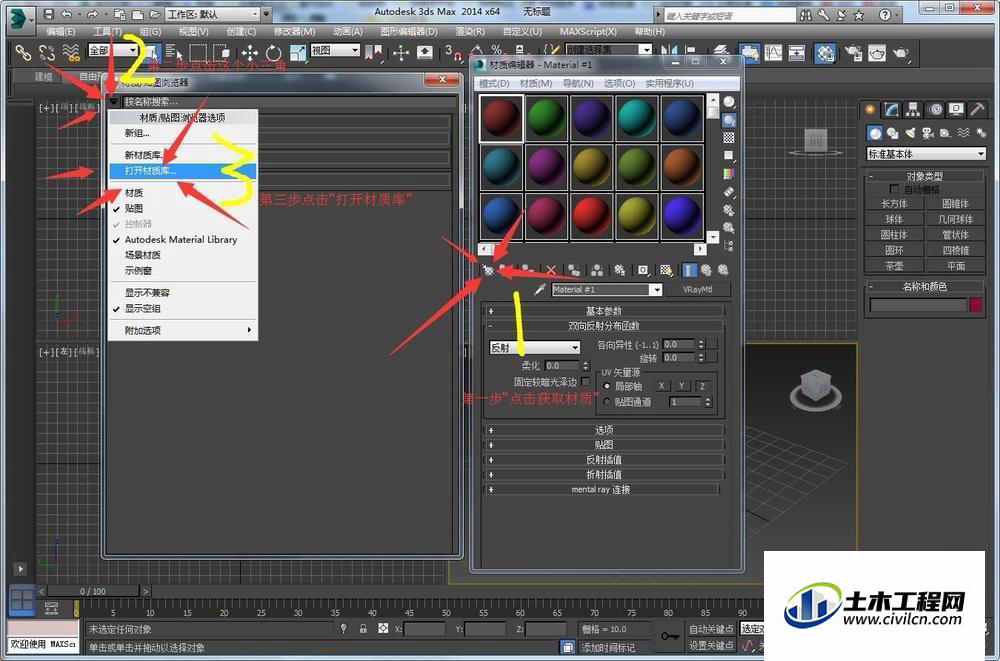Click 打开材质库... menu entry

183,171
